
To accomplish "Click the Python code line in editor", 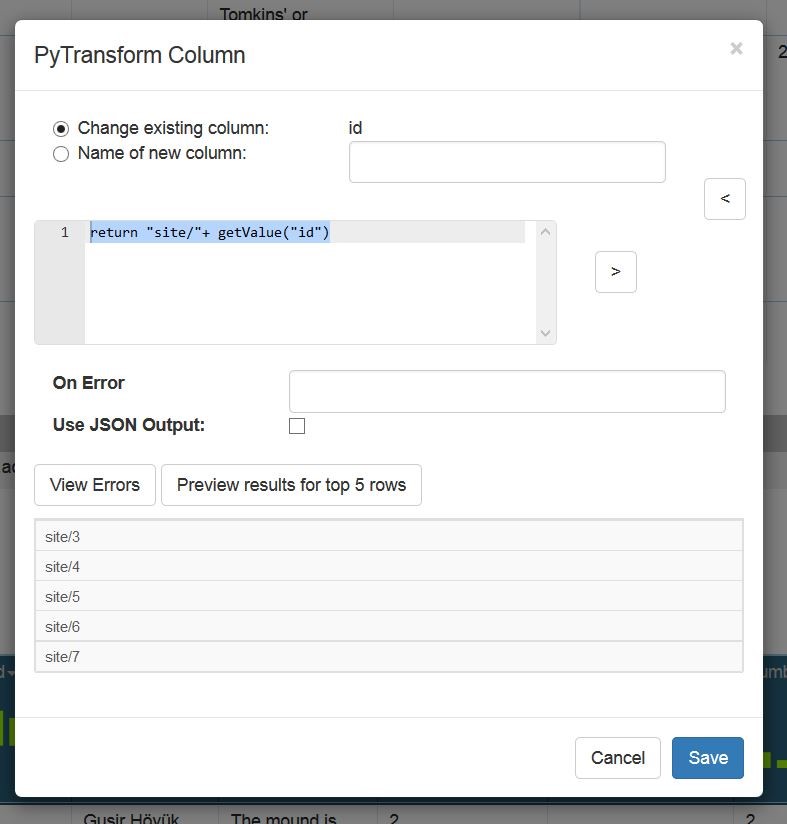I will tap(210, 232).
